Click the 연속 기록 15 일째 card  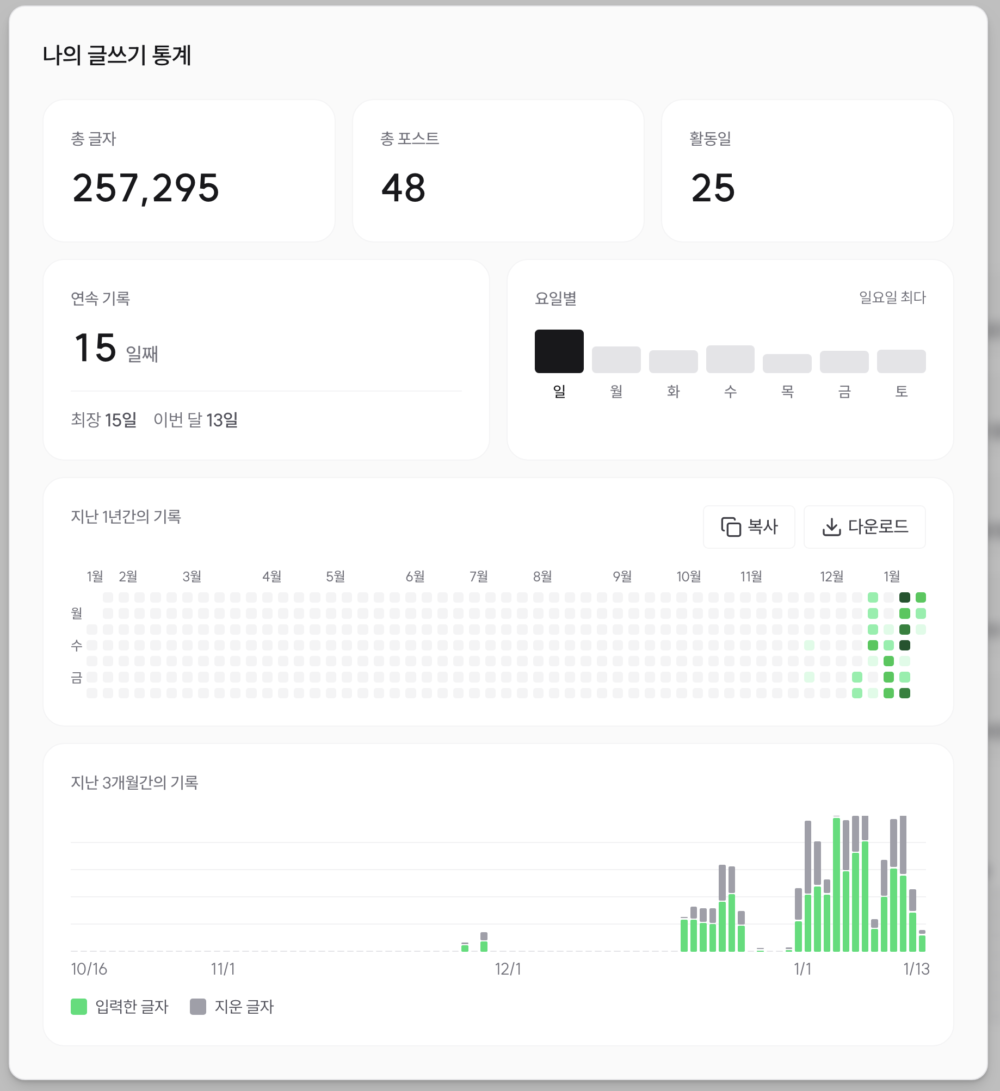tap(266, 360)
